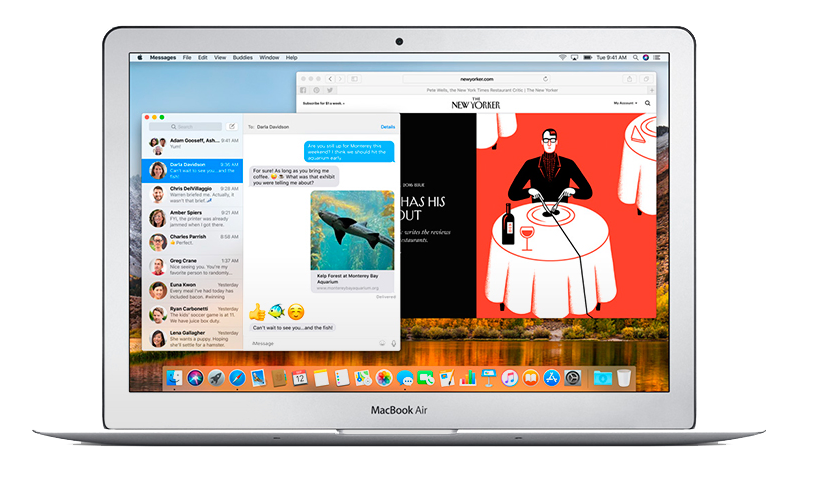828x482 pixels.
Task: Launch Siri from the Dock
Action: [195, 378]
